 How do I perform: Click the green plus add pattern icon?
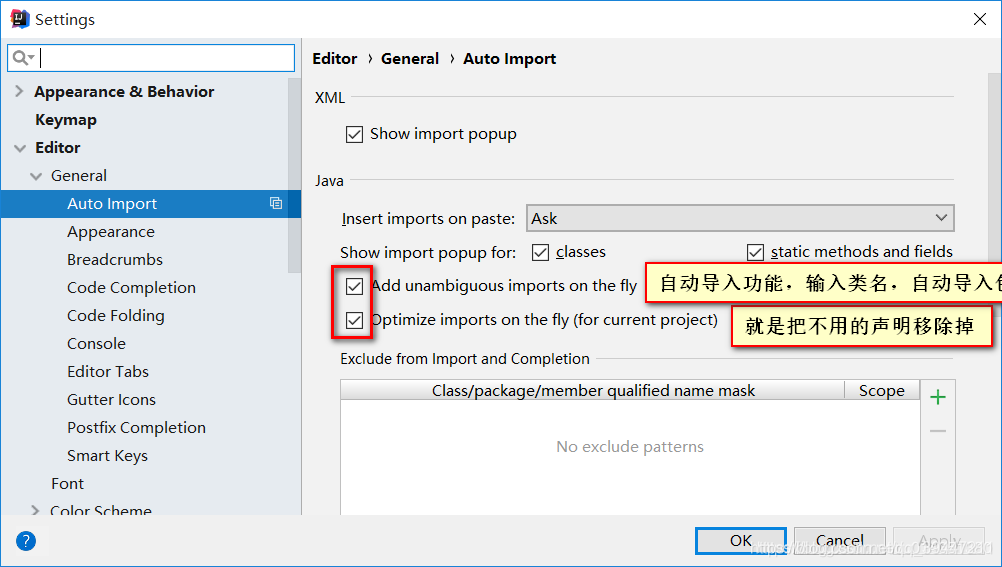(x=937, y=398)
